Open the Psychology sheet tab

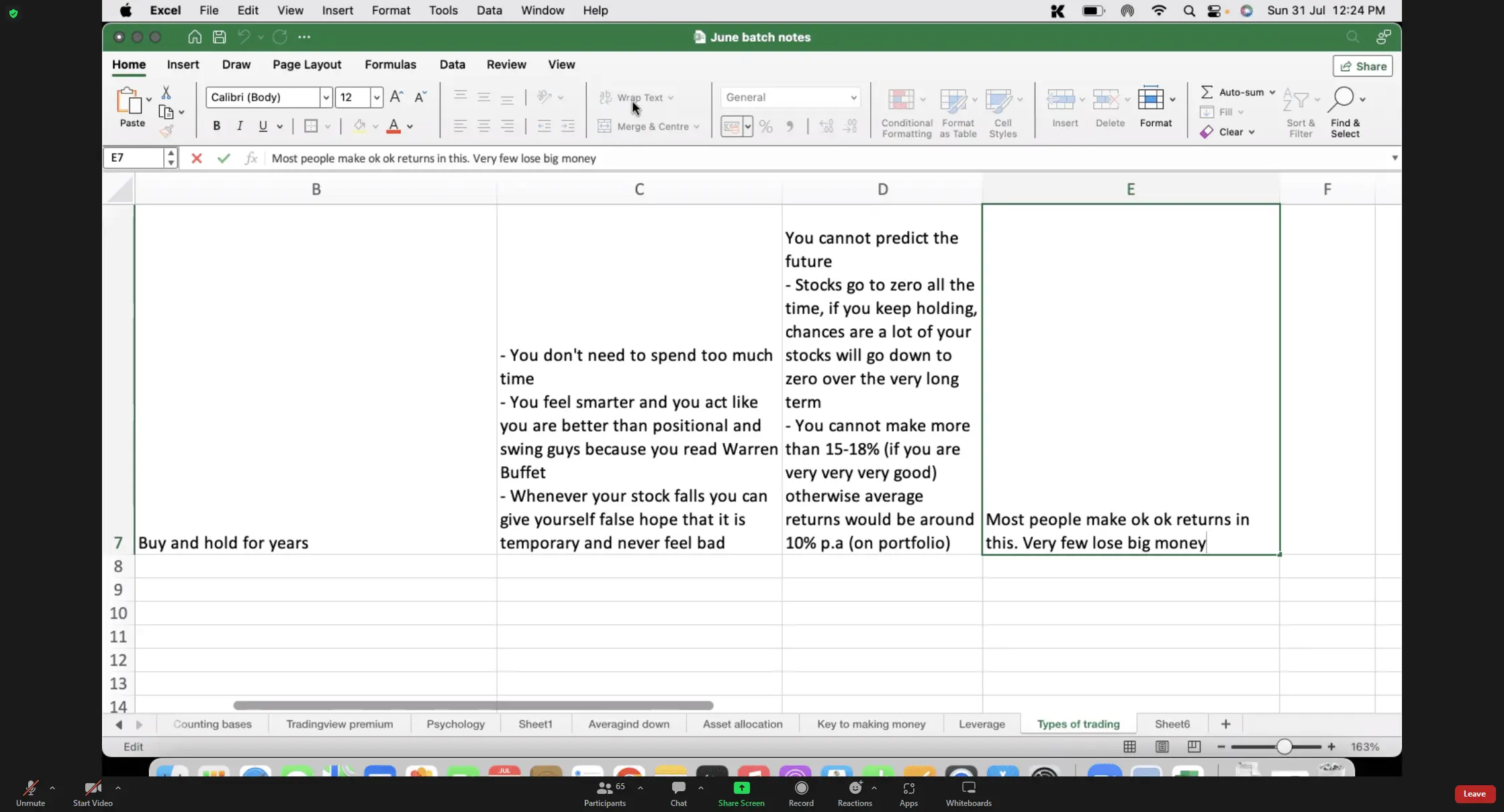tap(455, 724)
